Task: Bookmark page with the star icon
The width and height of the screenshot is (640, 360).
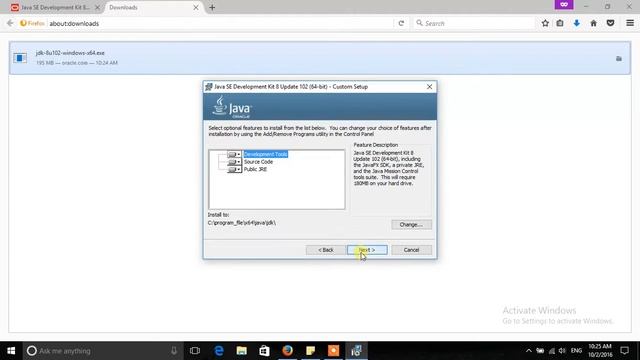Action: tap(545, 23)
